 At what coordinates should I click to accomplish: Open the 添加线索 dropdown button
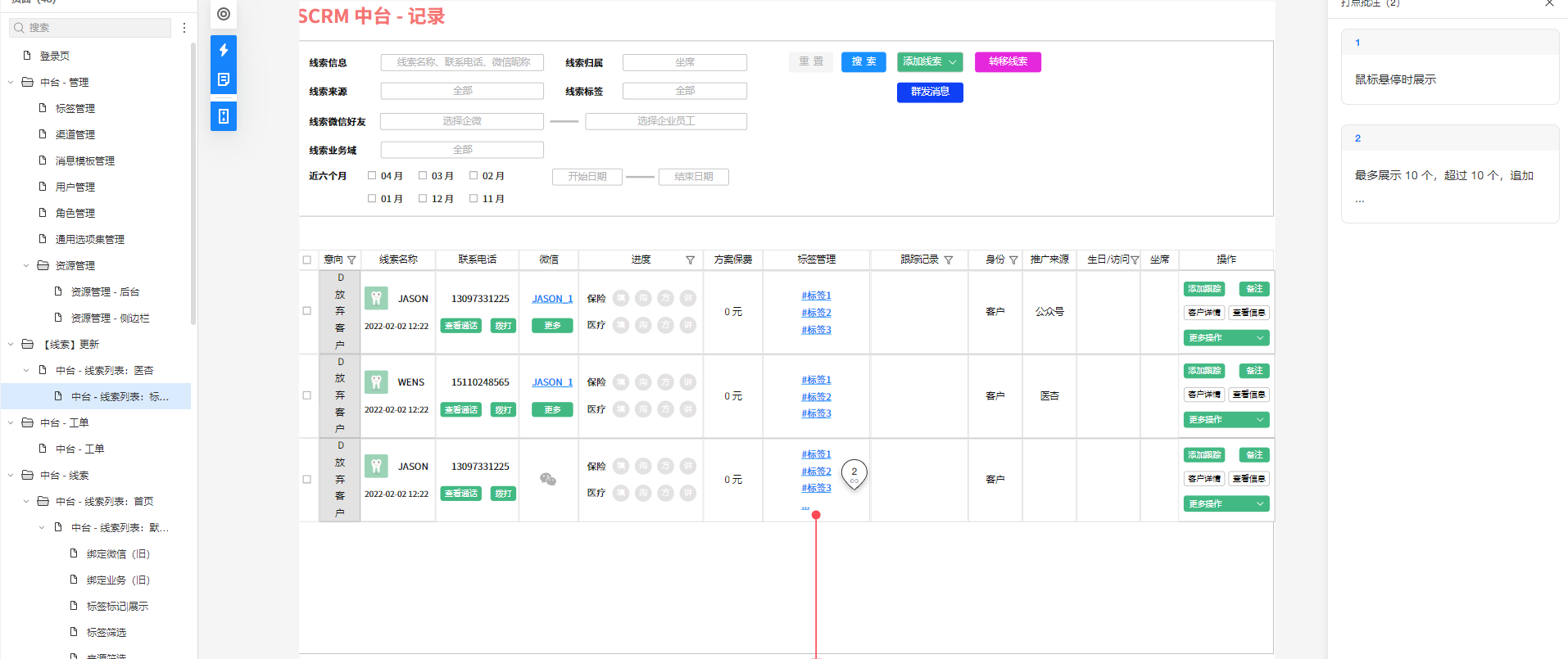point(930,61)
